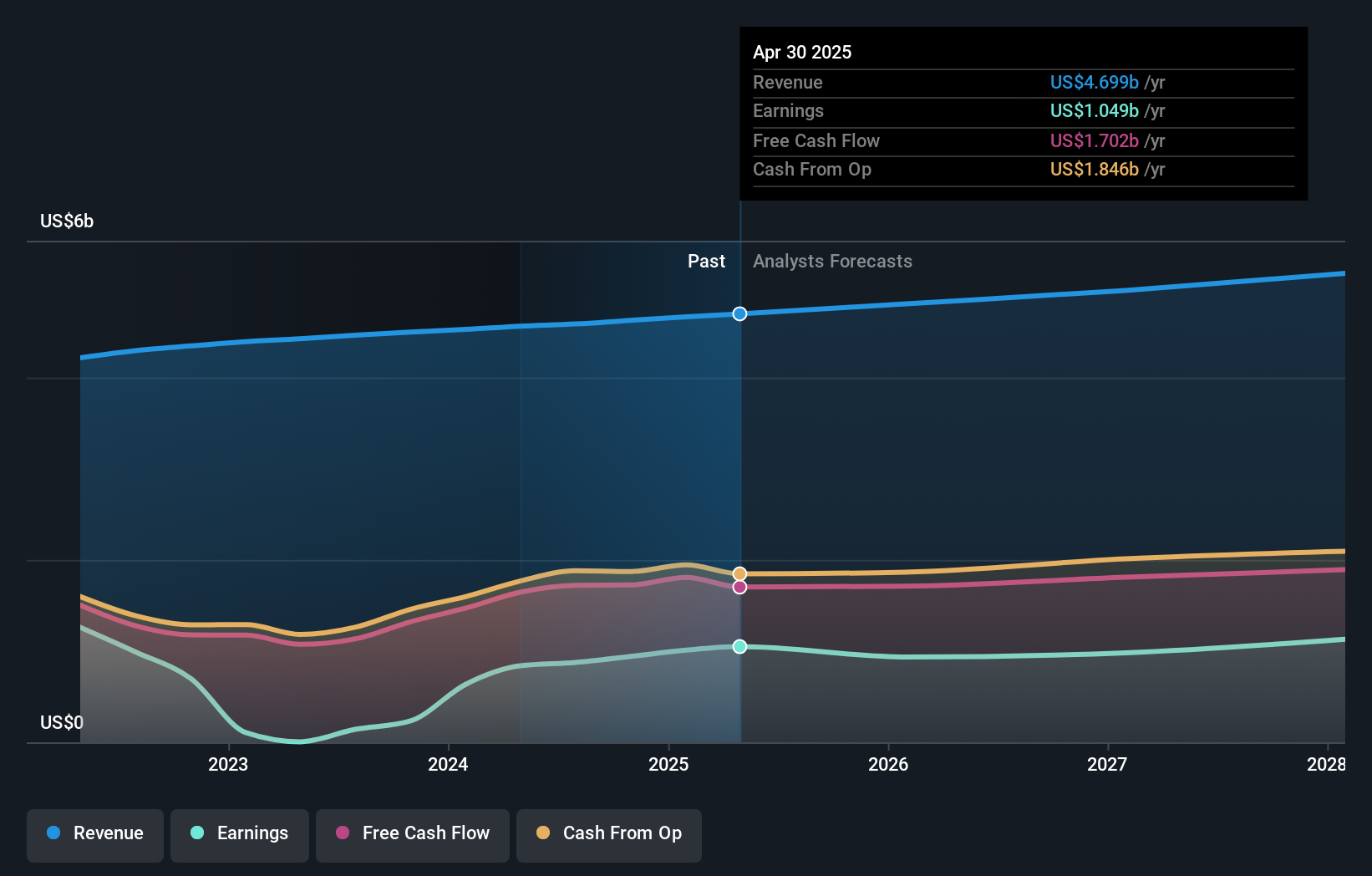
Task: Click the Past section label
Action: pyautogui.click(x=706, y=262)
